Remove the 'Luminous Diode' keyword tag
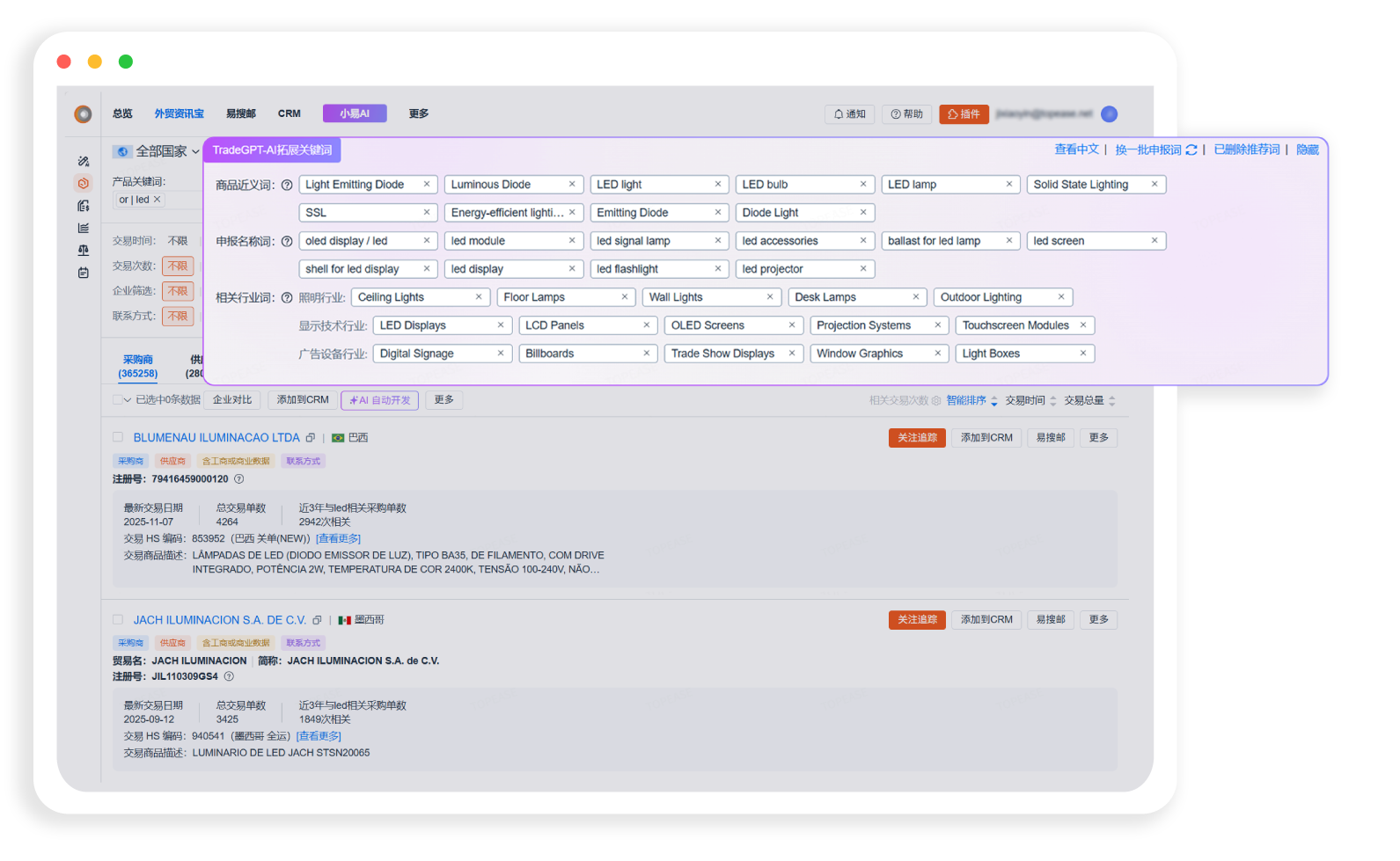The width and height of the screenshot is (1400, 861). (x=572, y=185)
